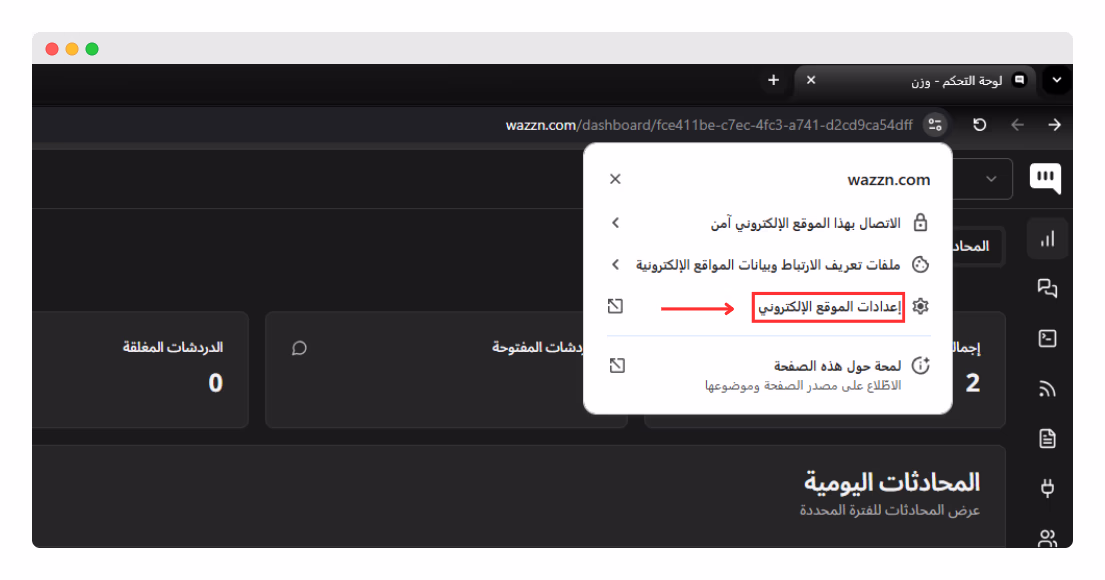1105x580 pixels.
Task: Go forward with the right arrow
Action: click(x=1054, y=125)
